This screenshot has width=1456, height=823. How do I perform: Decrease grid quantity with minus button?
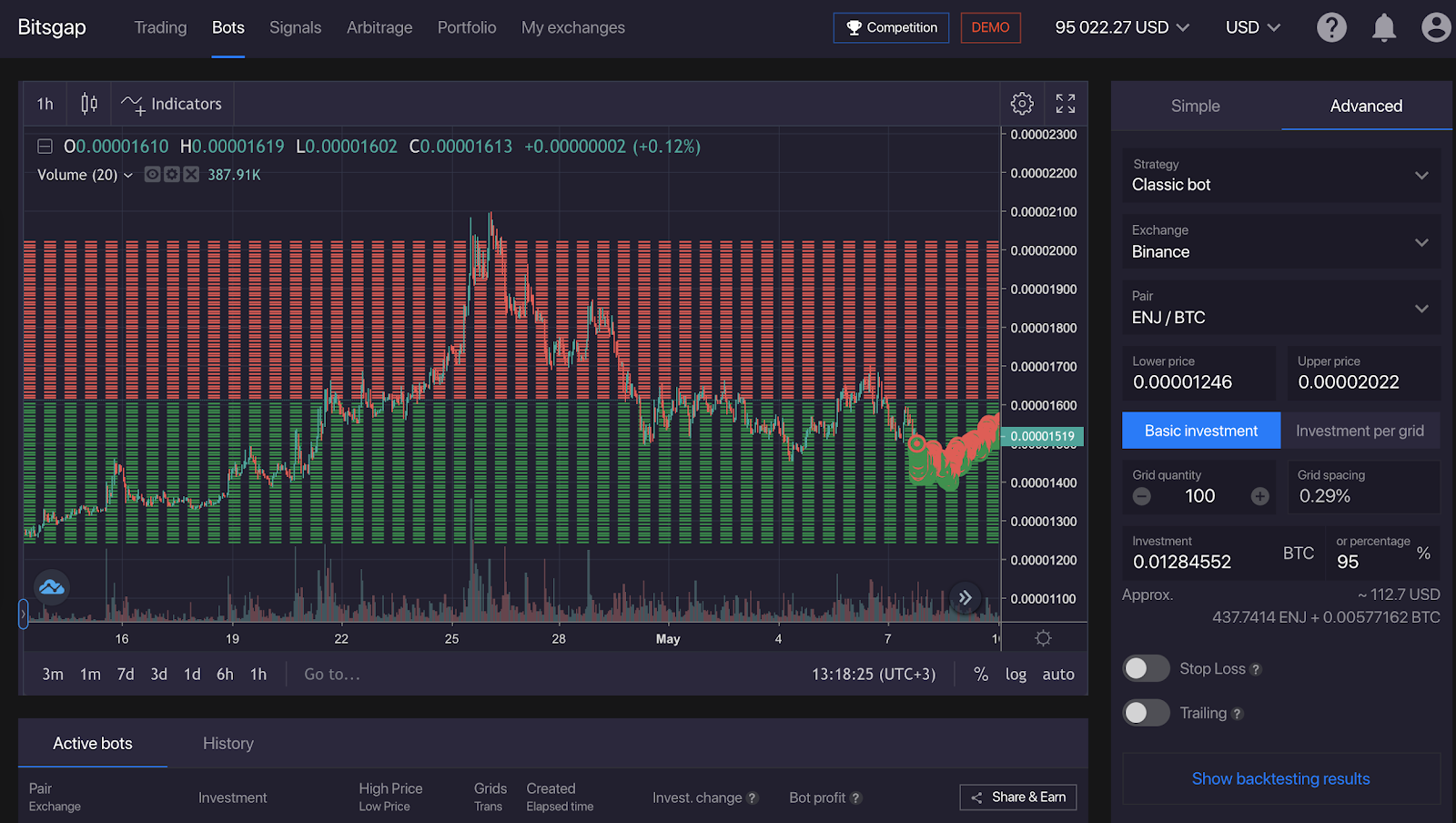[x=1142, y=496]
